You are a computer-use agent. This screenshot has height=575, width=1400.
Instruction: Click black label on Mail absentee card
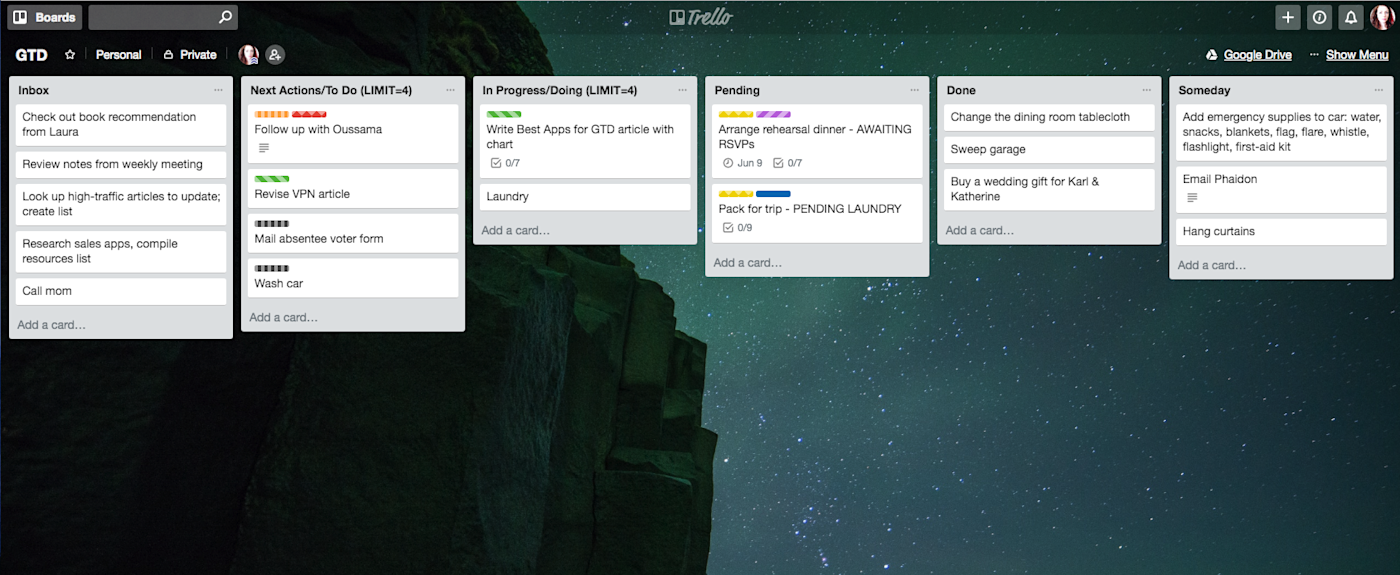[272, 224]
